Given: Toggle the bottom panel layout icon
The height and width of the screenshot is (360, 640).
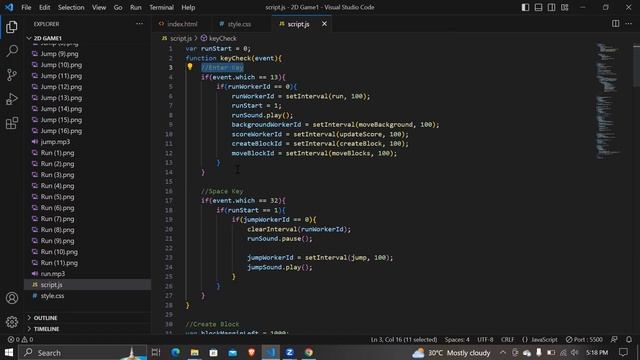Looking at the screenshot, I should click(538, 7).
